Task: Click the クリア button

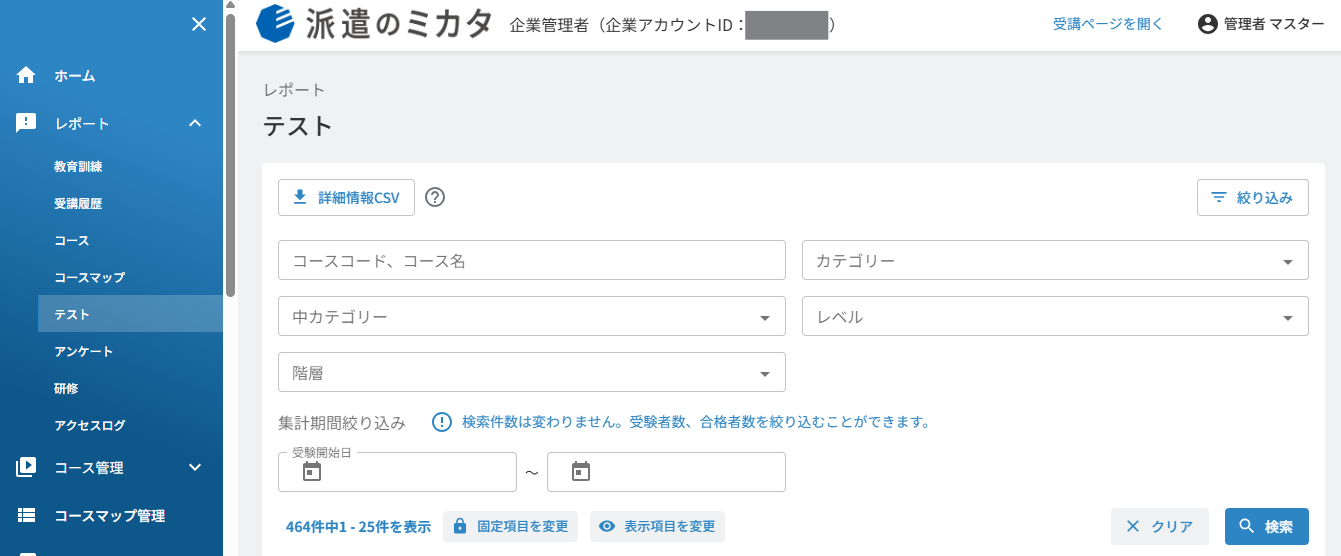Action: coord(1160,526)
